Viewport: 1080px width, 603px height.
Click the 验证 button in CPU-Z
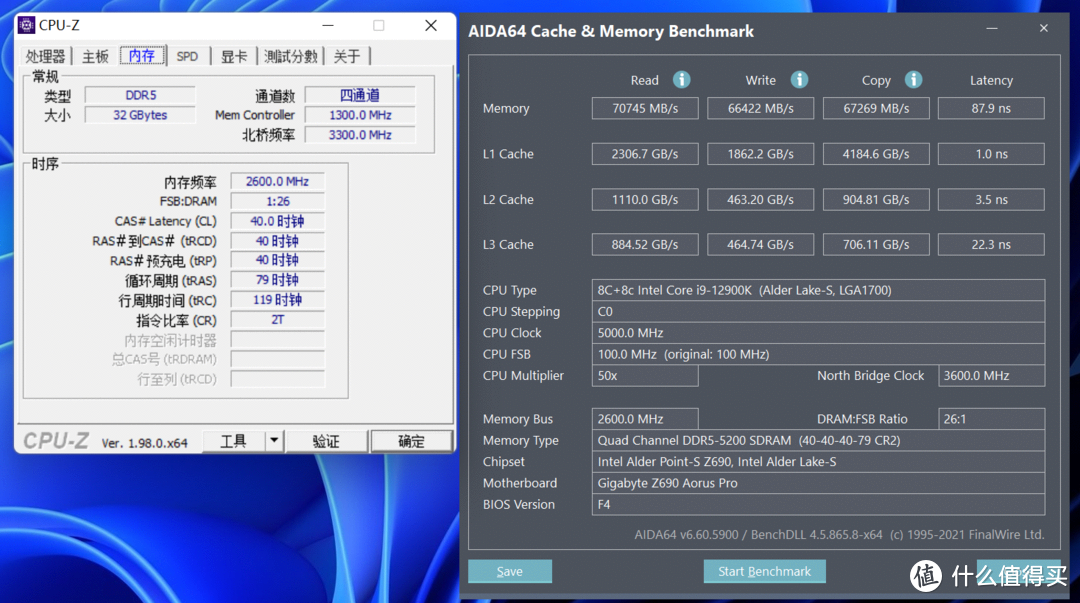coord(326,440)
